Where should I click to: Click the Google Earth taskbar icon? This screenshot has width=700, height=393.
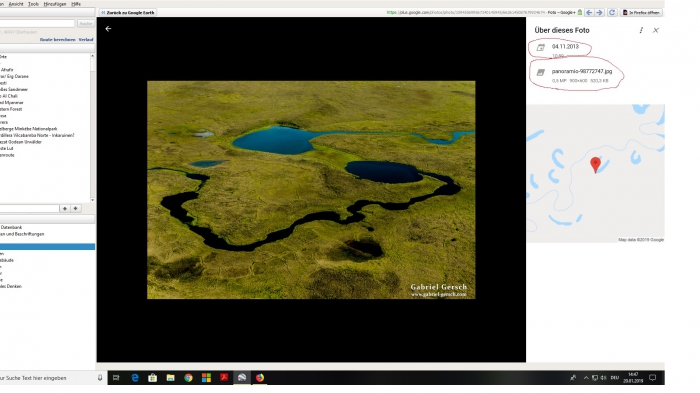242,378
